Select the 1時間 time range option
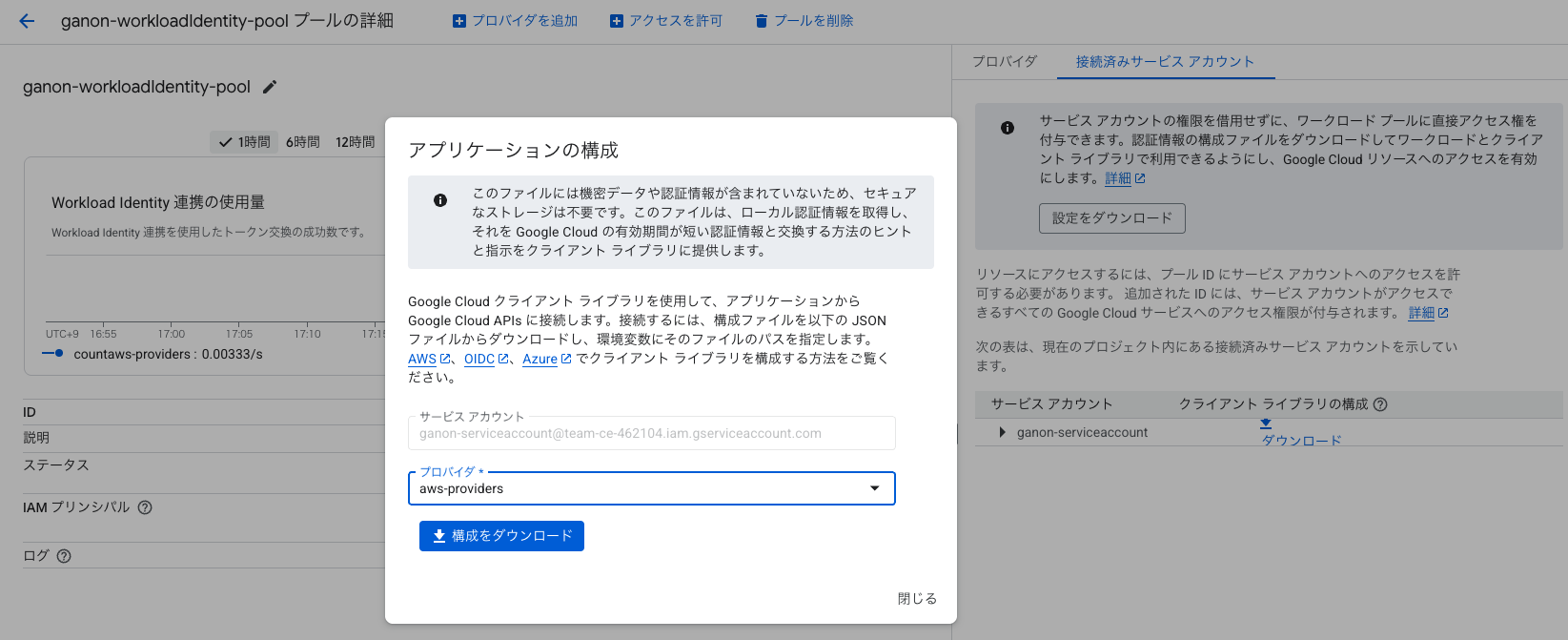The image size is (1568, 640). (245, 142)
